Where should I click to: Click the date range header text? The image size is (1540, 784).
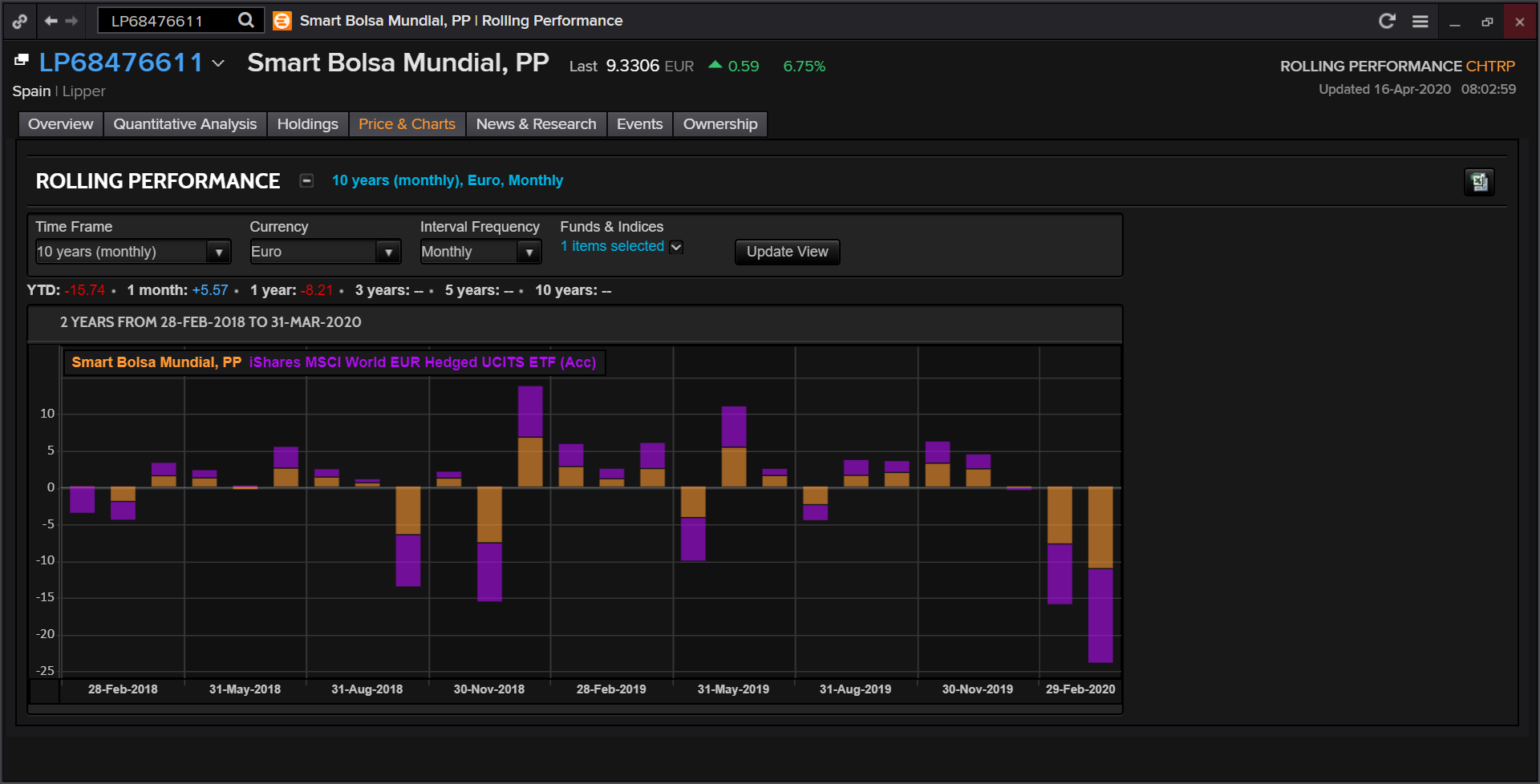211,322
